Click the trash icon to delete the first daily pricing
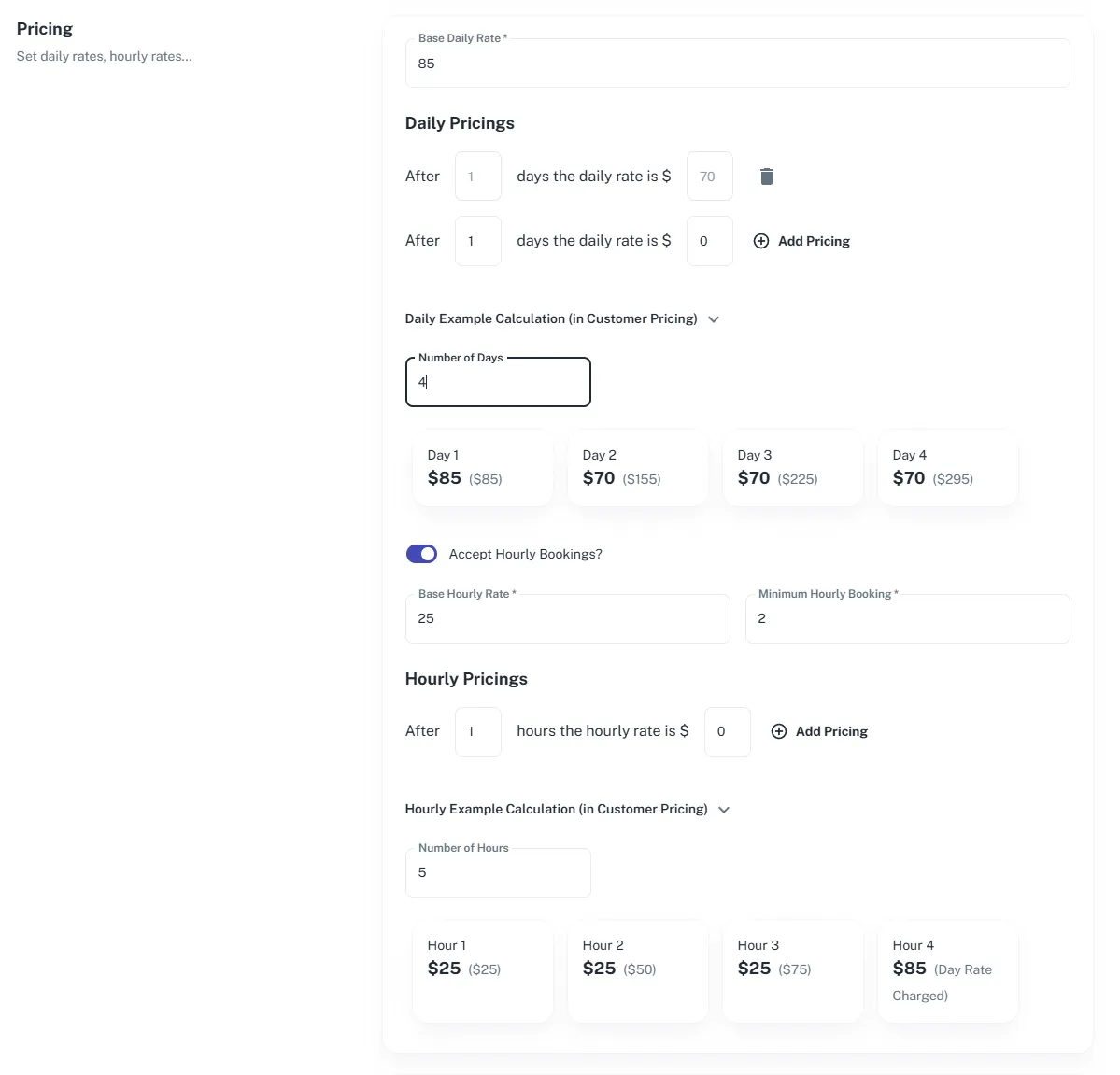 tap(766, 177)
